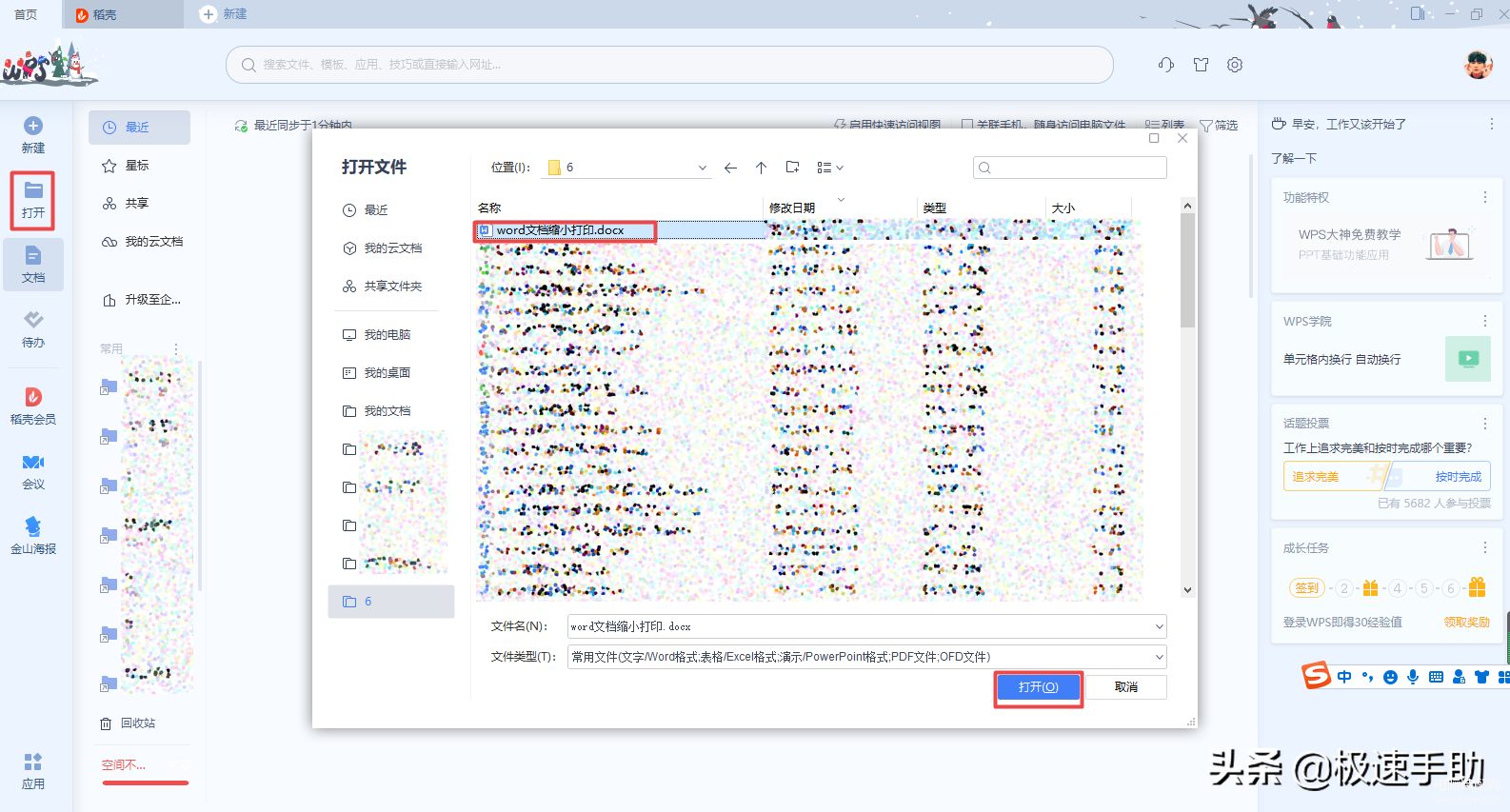The image size is (1510, 812).
Task: Select the 文档 icon in left sidebar
Action: 33,255
